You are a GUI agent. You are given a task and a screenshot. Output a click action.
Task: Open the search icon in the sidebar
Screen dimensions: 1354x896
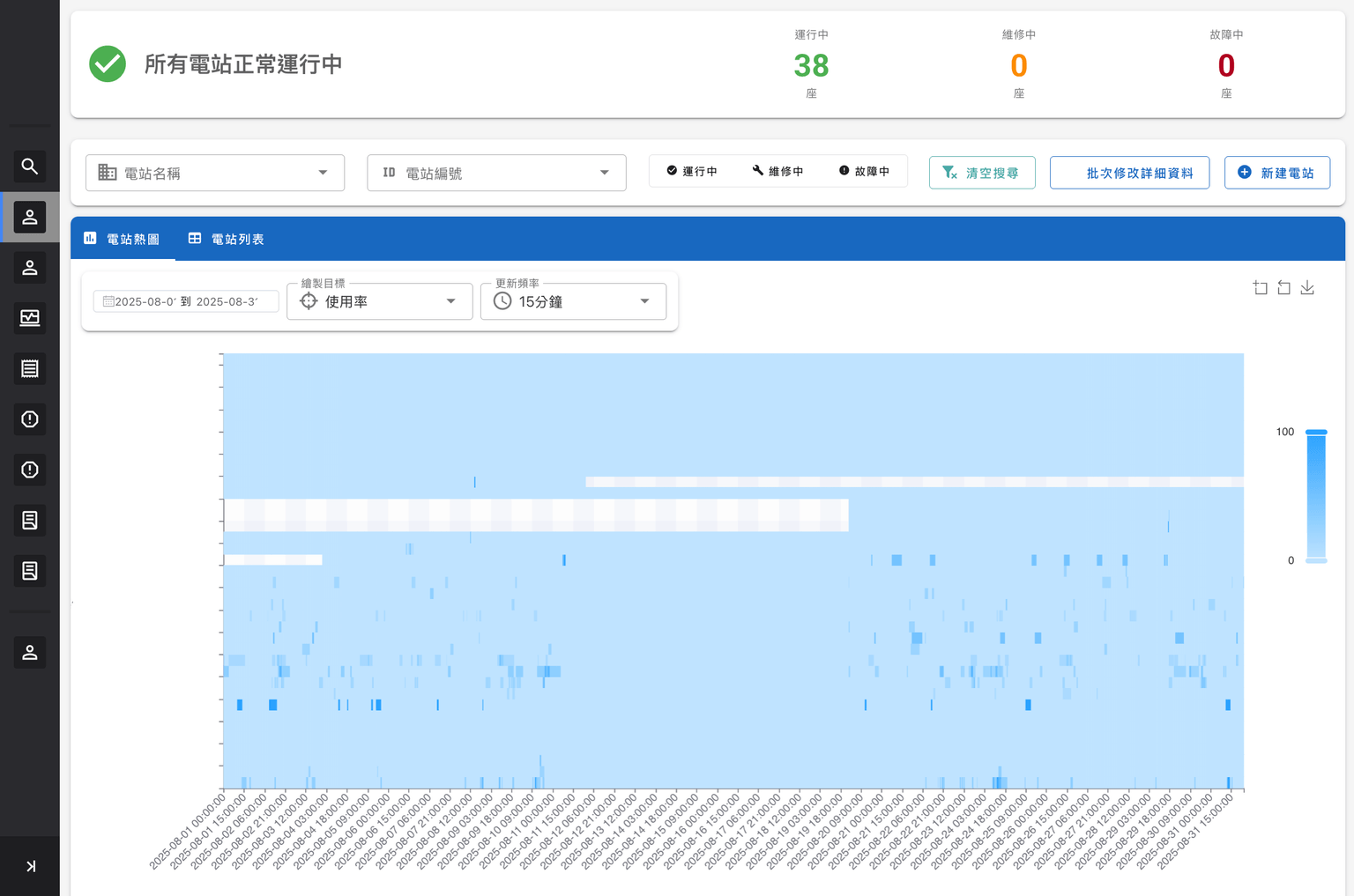(29, 166)
